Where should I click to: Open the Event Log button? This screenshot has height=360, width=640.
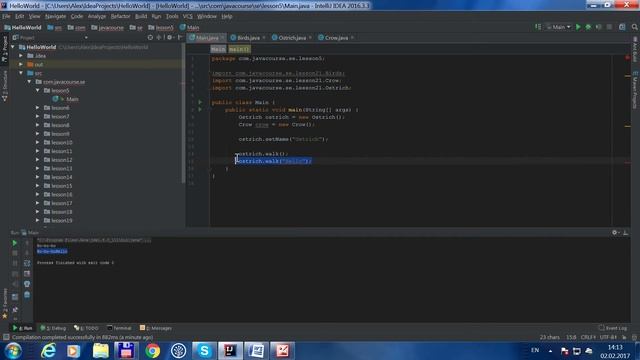coord(613,328)
